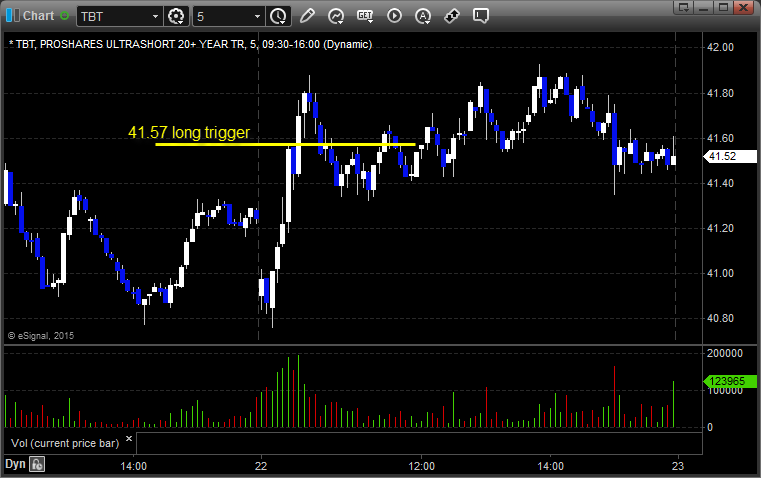The width and height of the screenshot is (761, 478).
Task: Click the 40.80 price axis label
Action: point(720,318)
